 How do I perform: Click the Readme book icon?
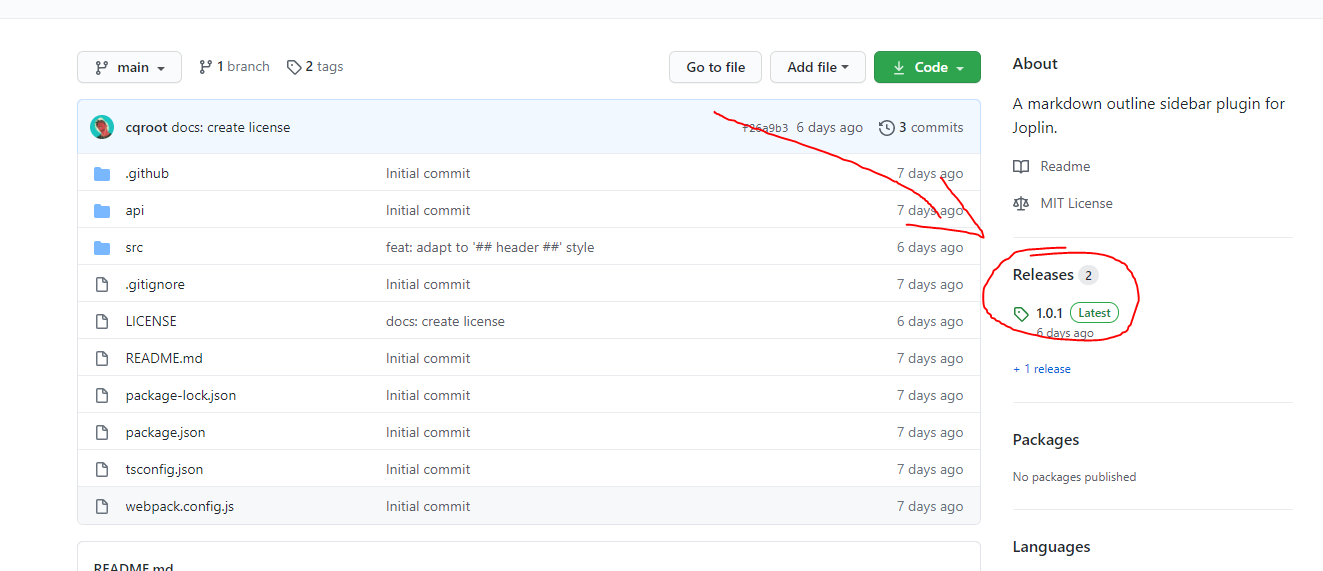(x=1021, y=167)
